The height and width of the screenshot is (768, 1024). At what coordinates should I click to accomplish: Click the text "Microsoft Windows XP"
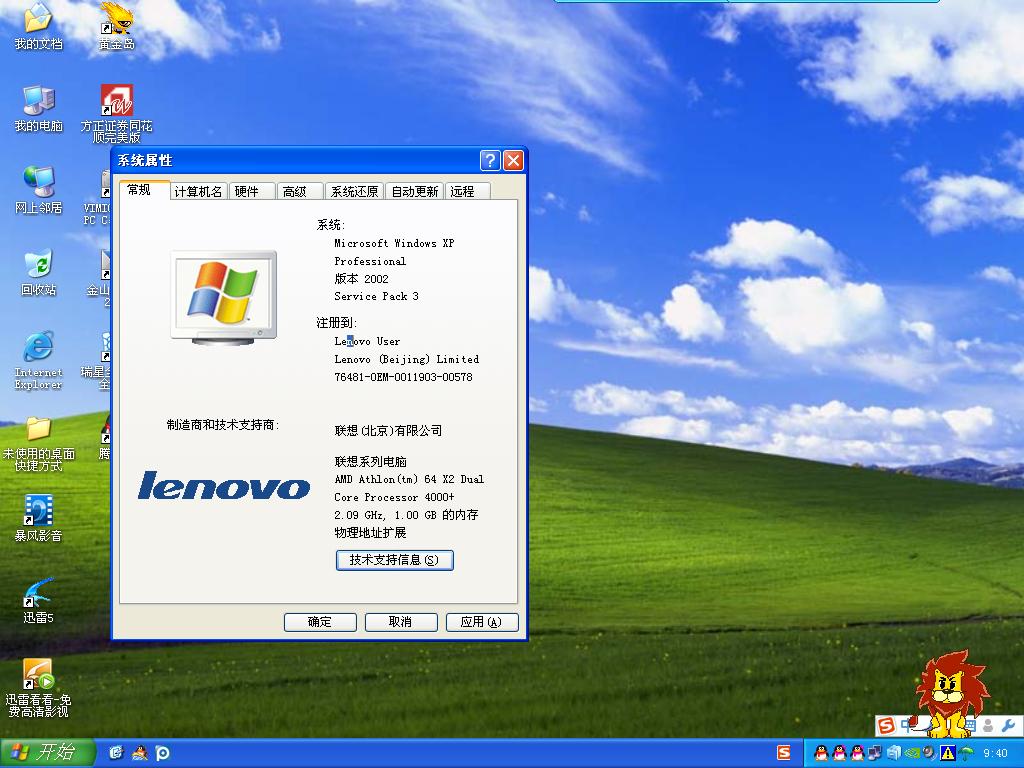point(394,243)
